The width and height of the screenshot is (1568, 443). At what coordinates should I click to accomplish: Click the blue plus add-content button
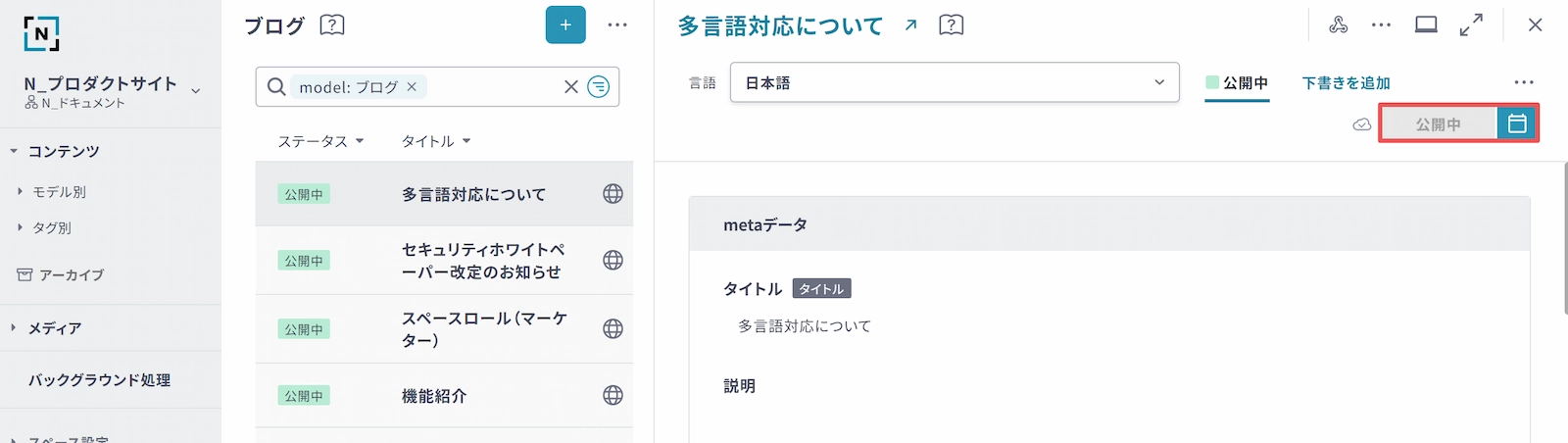(565, 25)
